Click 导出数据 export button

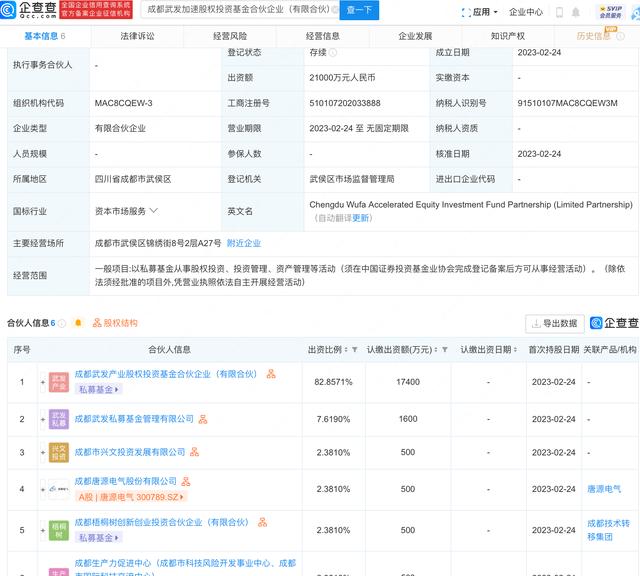pos(555,324)
